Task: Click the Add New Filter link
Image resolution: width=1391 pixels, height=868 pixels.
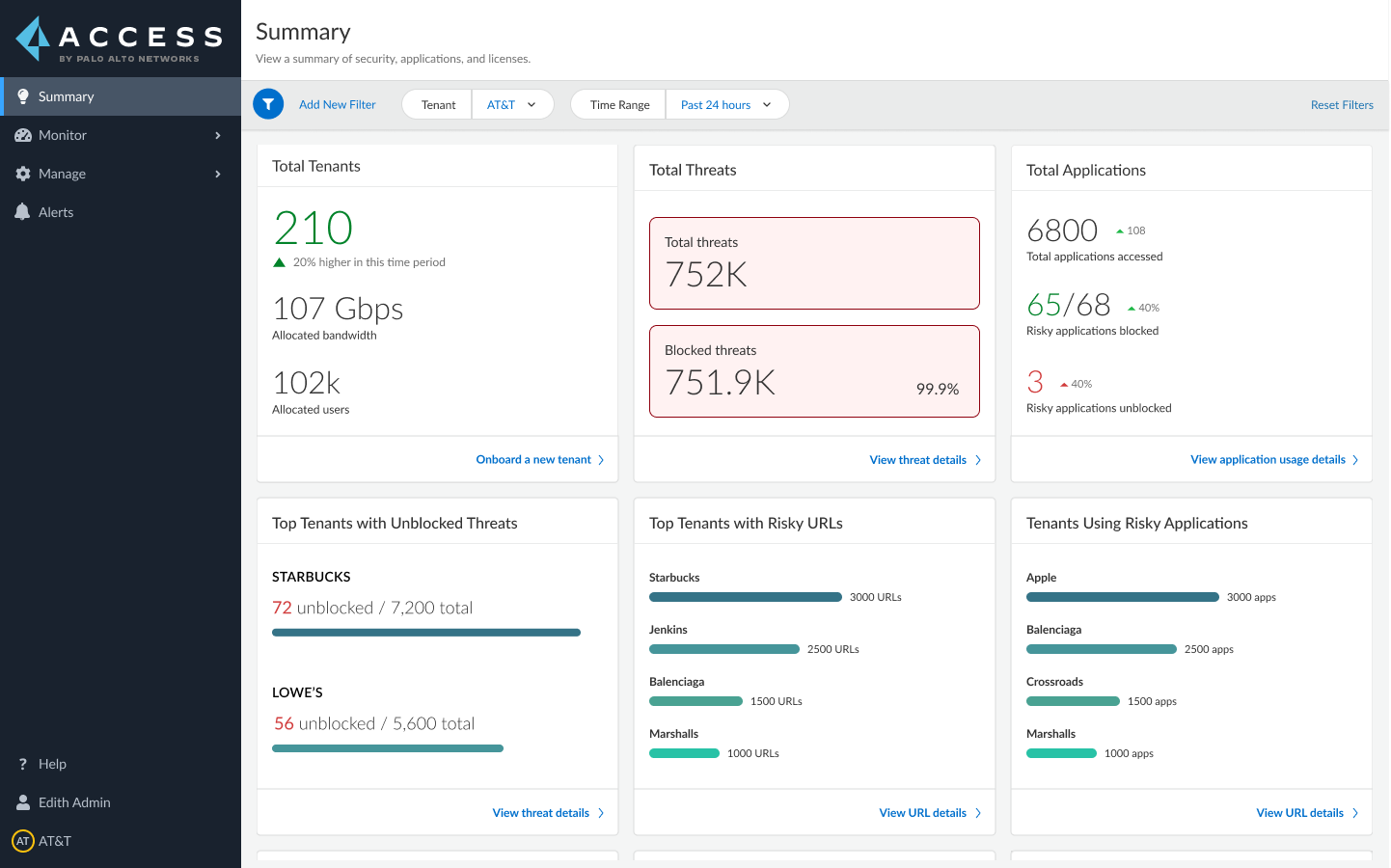Action: (338, 104)
